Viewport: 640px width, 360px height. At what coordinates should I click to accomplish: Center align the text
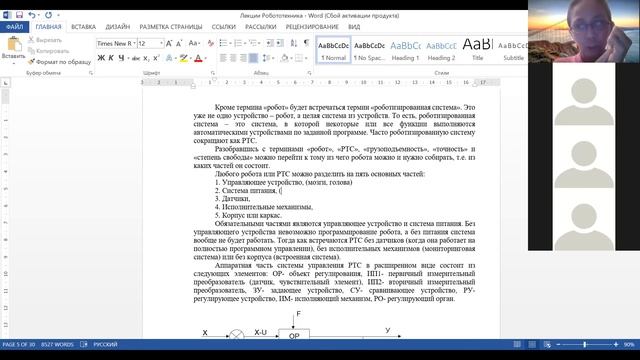coord(233,58)
